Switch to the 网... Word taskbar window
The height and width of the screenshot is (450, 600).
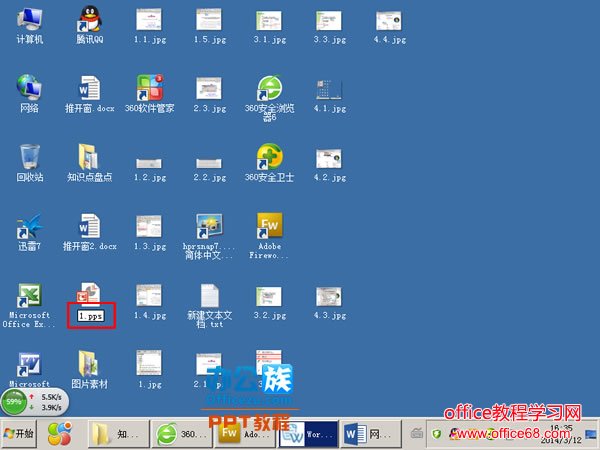[x=371, y=434]
